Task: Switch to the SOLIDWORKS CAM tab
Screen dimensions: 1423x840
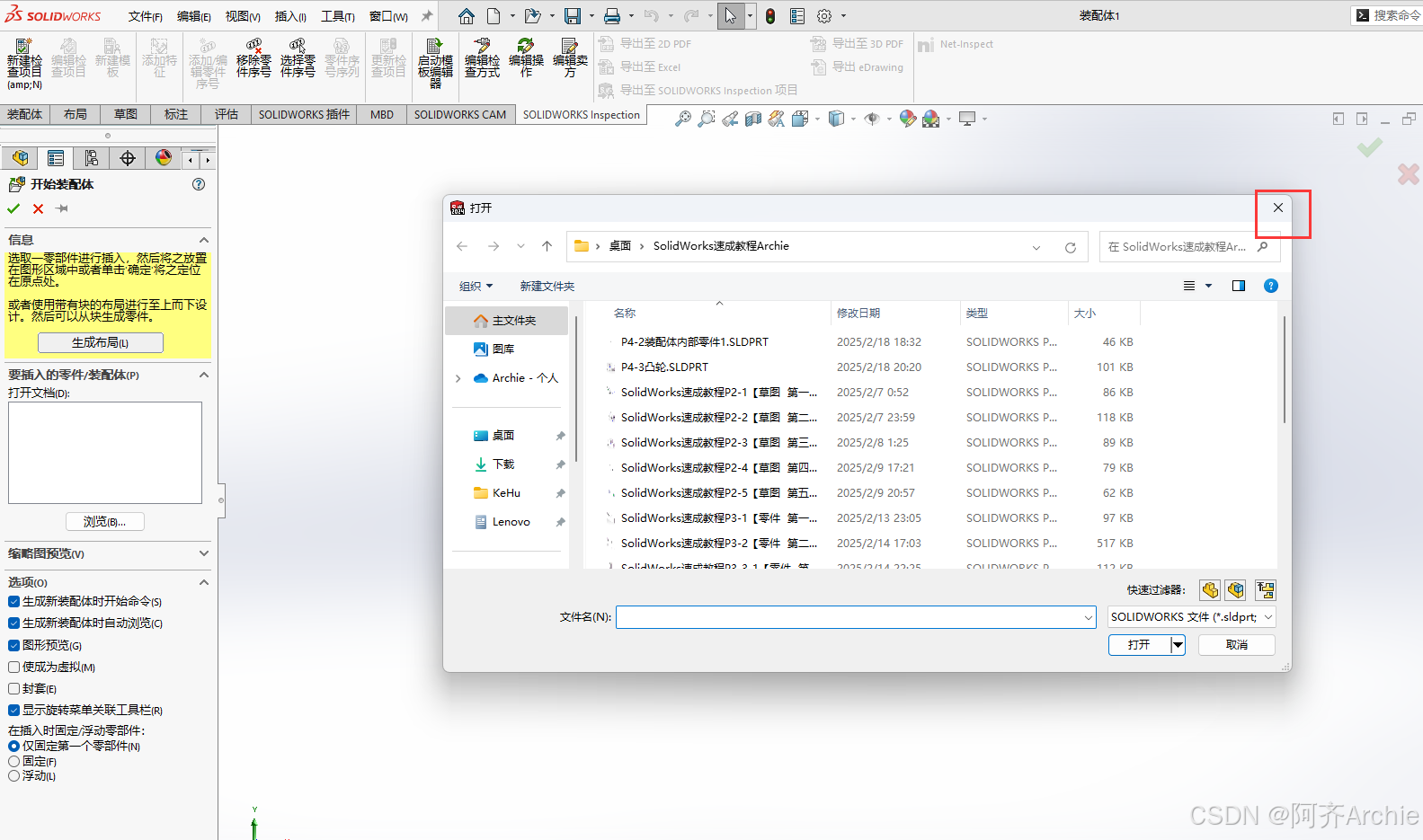Action: [x=460, y=114]
